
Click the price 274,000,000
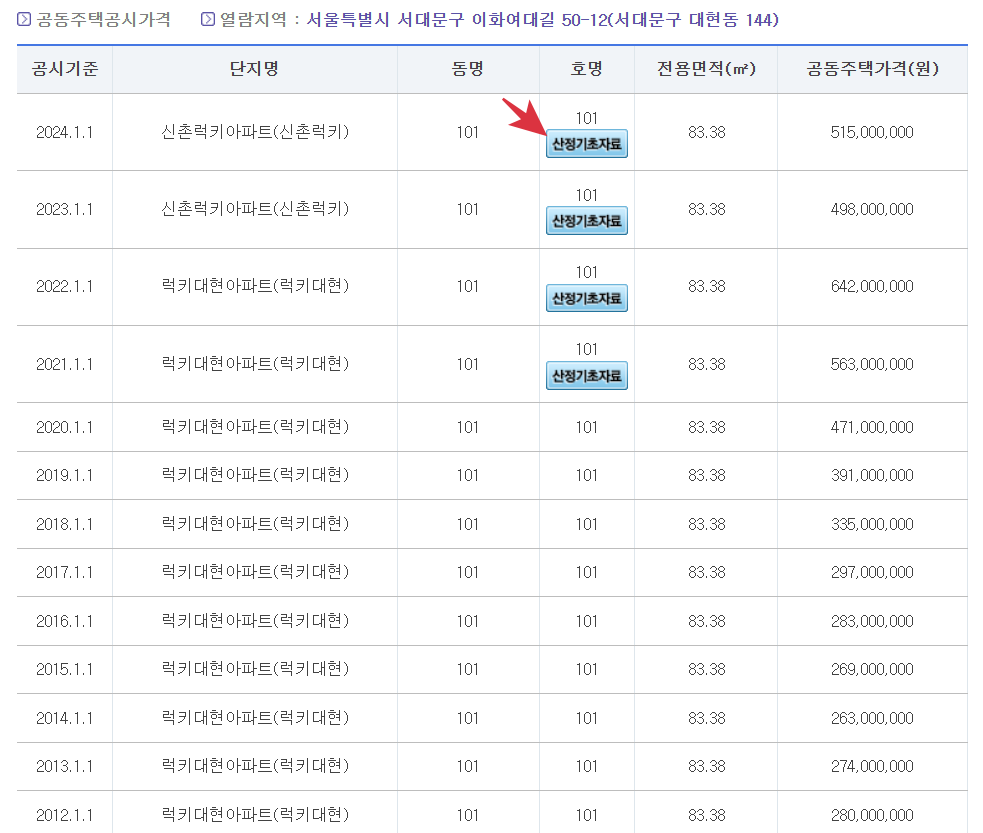[872, 767]
